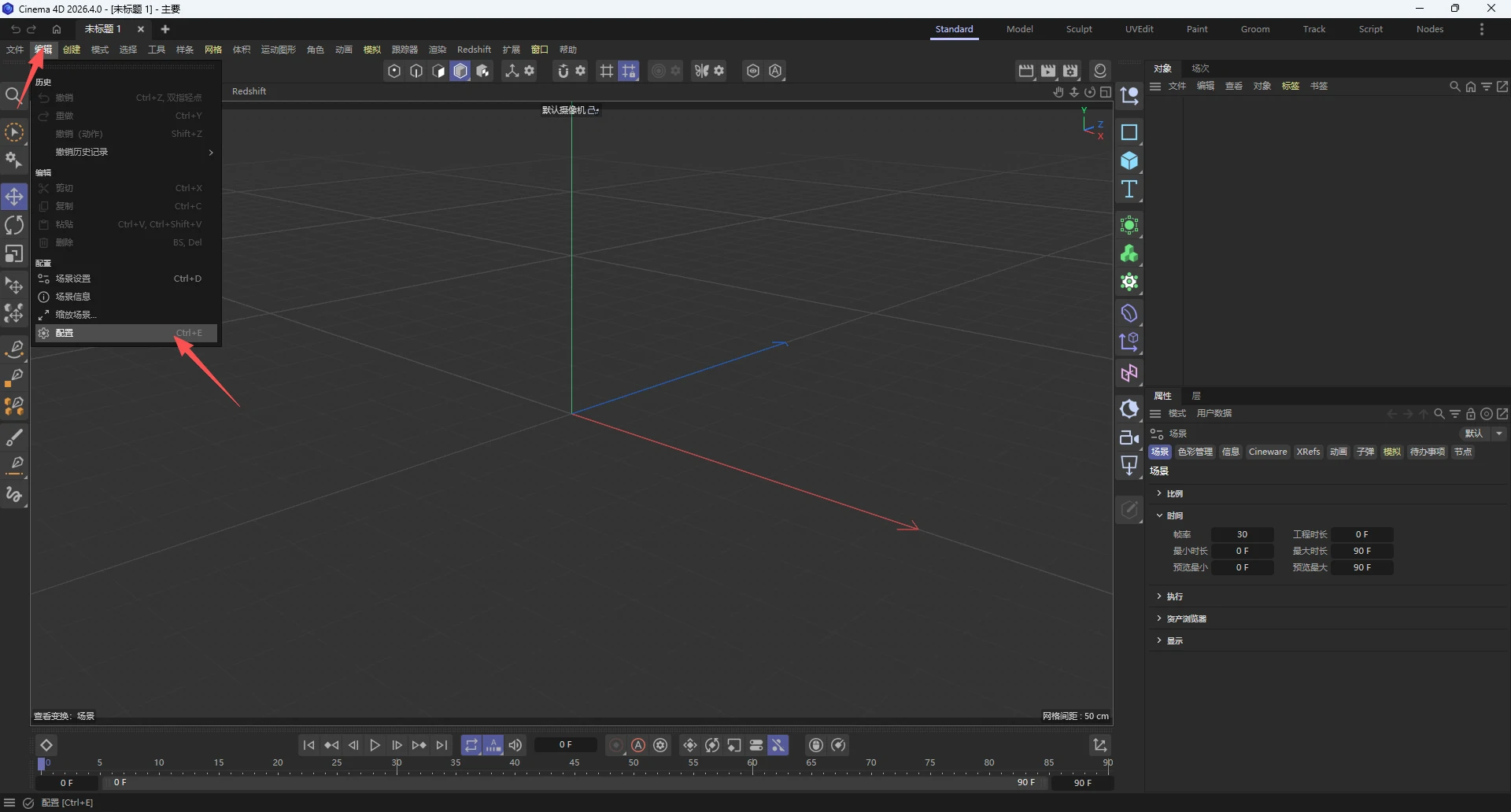Viewport: 1511px width, 812px height.
Task: Choose 场景设置 menu entry
Action: [126, 279]
